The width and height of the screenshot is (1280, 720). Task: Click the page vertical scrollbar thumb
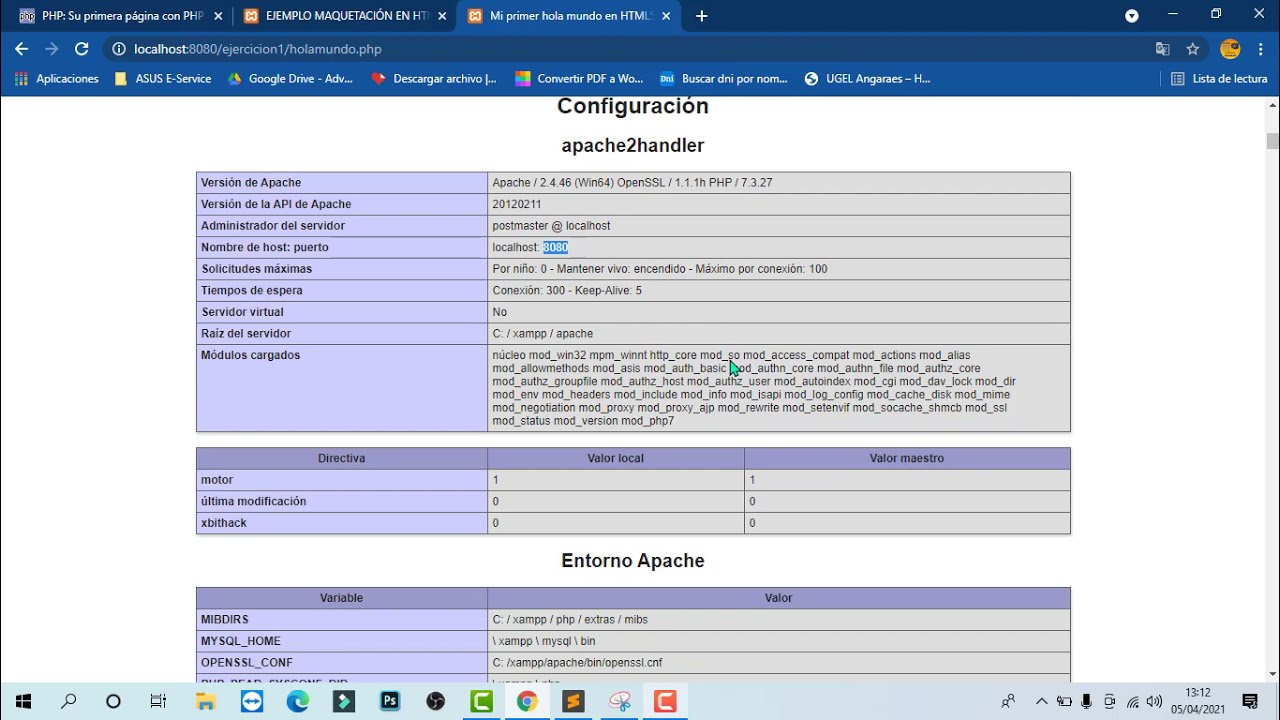(1272, 141)
